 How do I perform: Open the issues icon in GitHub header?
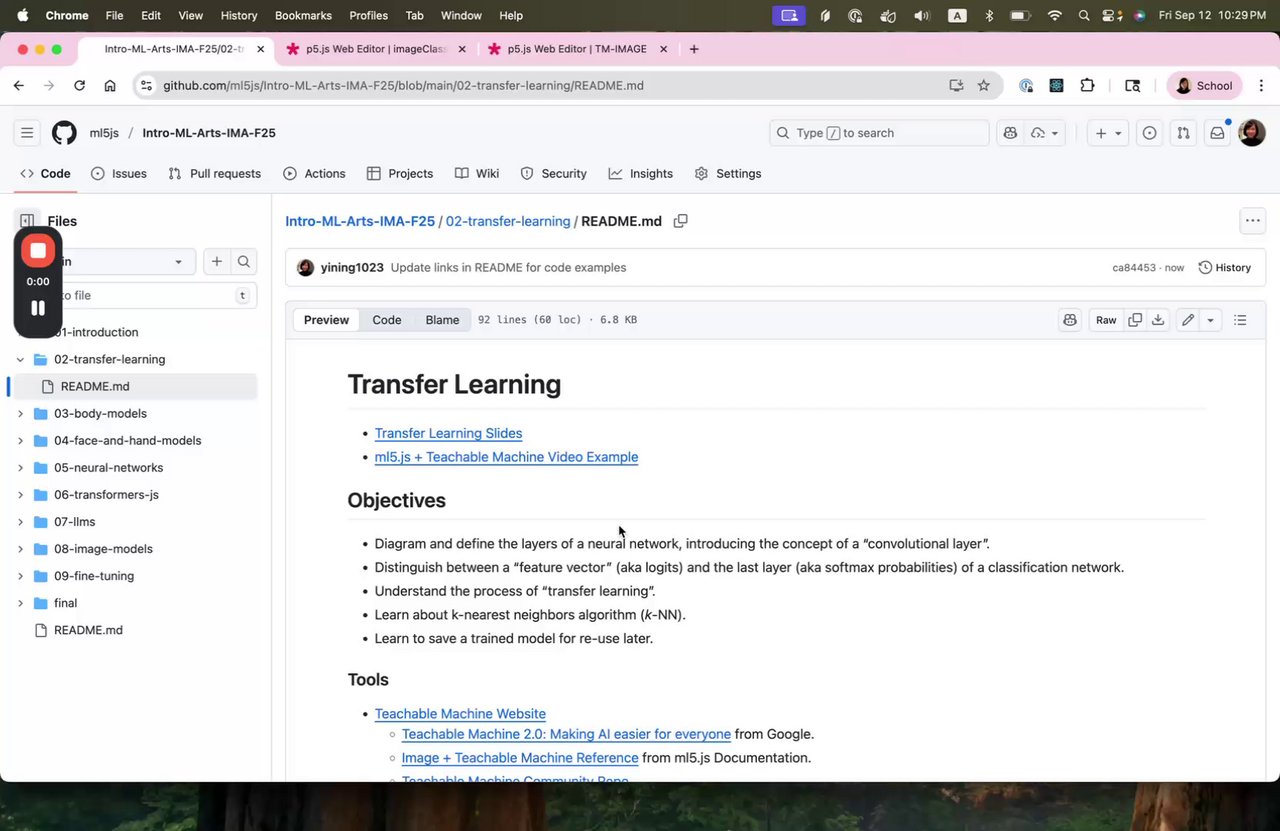1150,133
